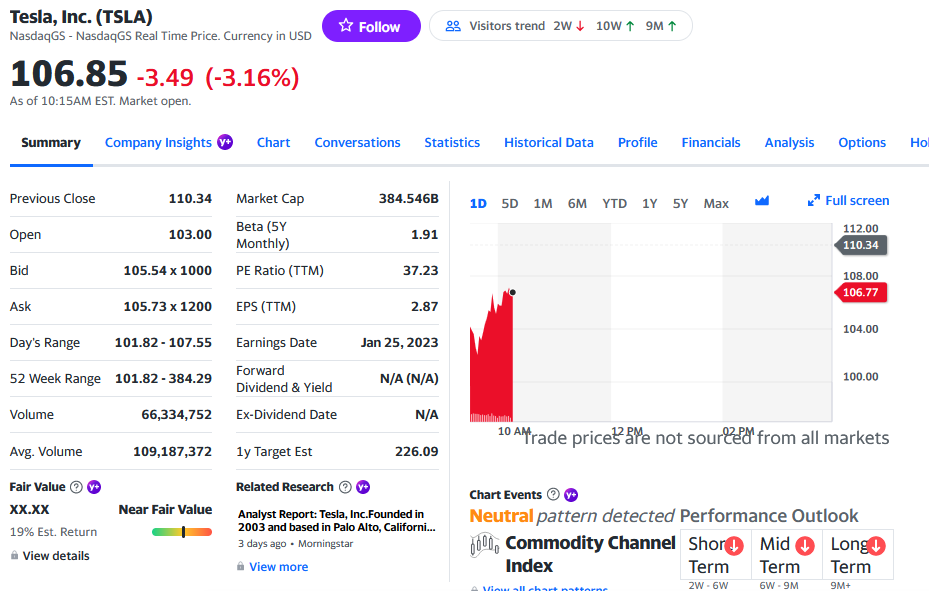The height and width of the screenshot is (591, 929).
Task: Click the Fair Value help question icon
Action: (76, 487)
